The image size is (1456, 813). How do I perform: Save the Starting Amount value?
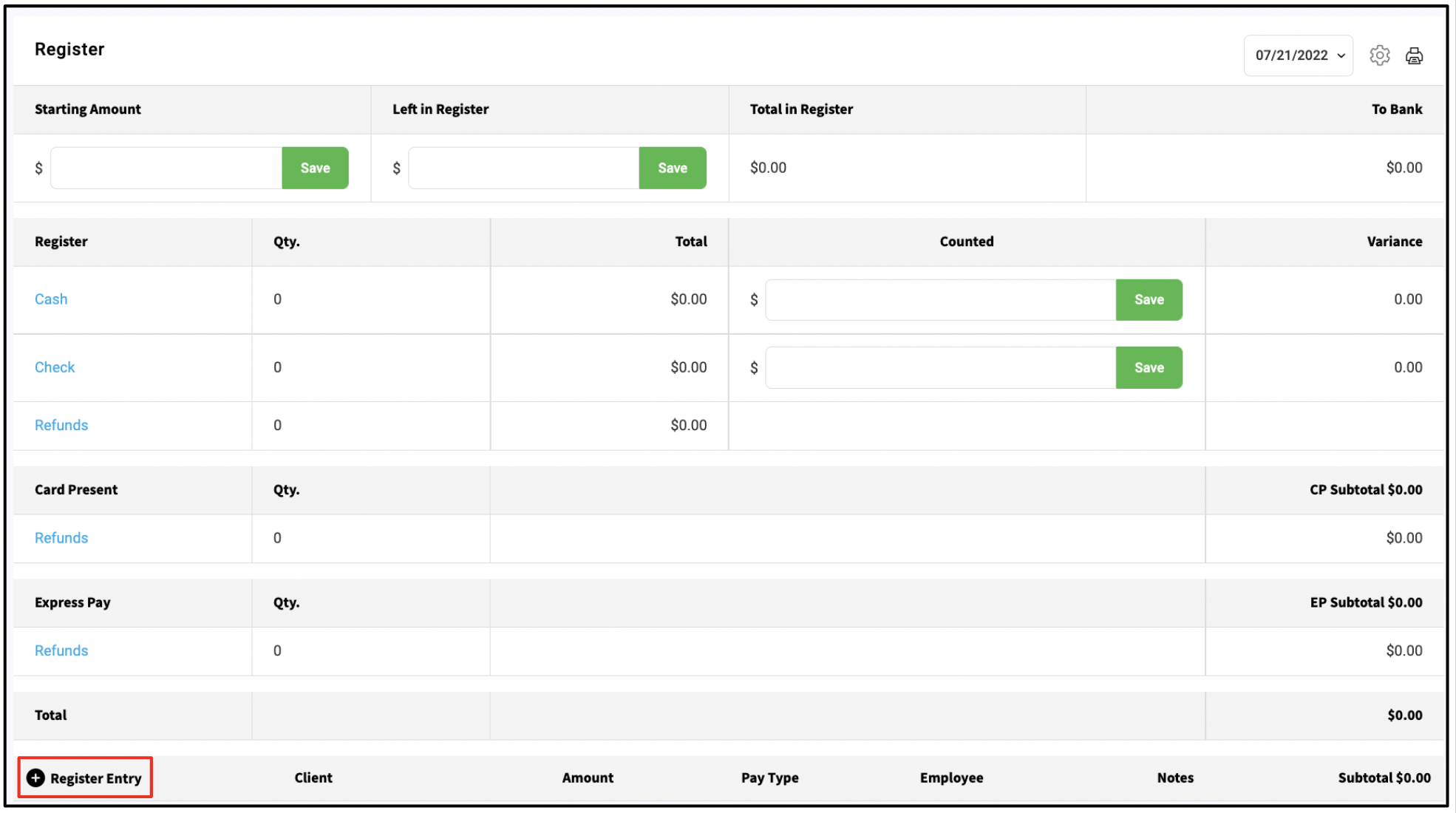click(315, 168)
